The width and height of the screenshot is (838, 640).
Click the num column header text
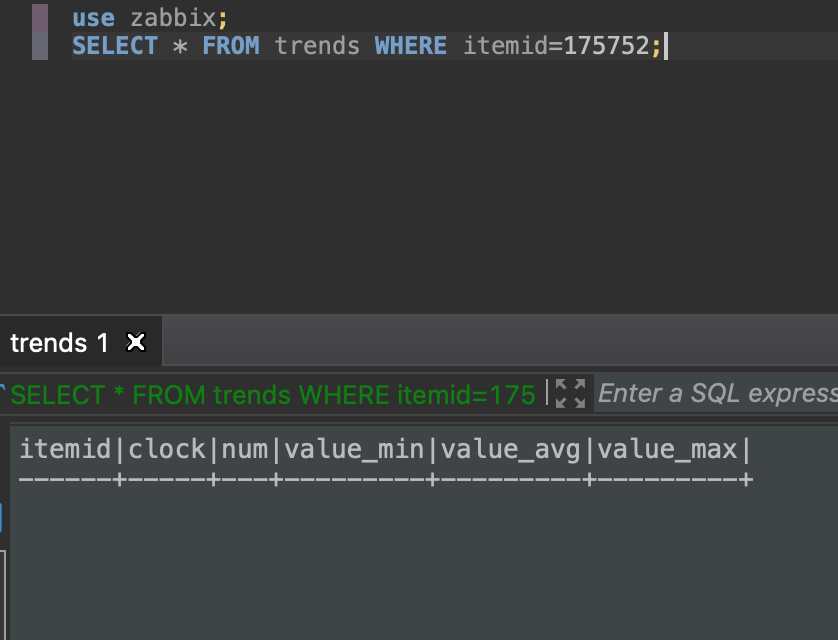245,449
